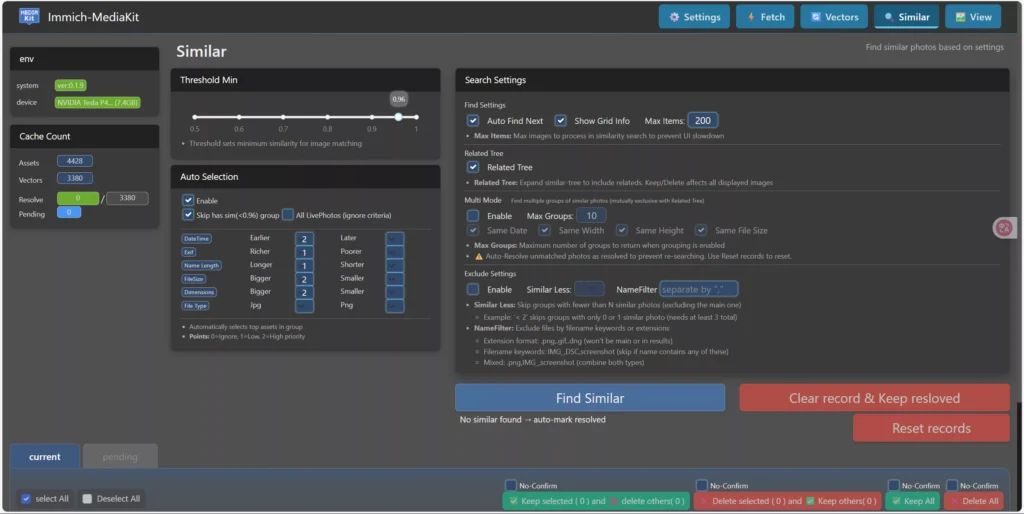The image size is (1024, 514).
Task: Click the floating pink assistant icon at right edge
Action: [1004, 228]
